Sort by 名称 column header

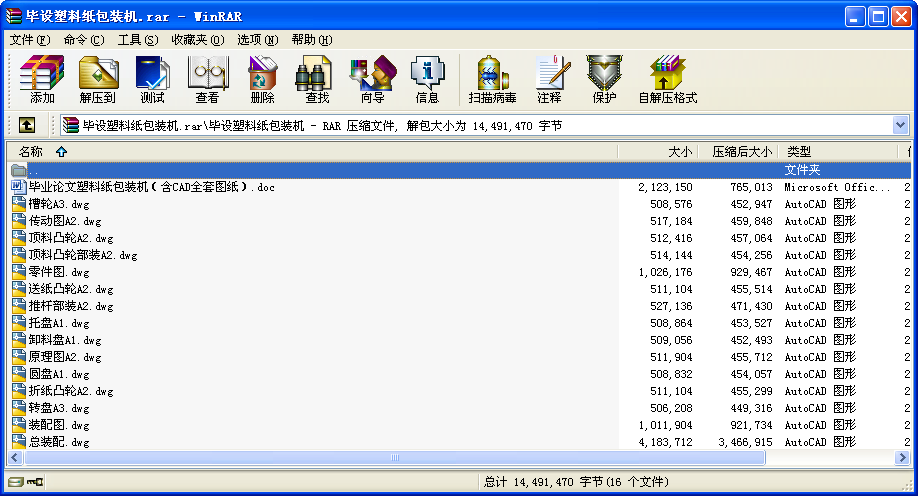pyautogui.click(x=31, y=152)
